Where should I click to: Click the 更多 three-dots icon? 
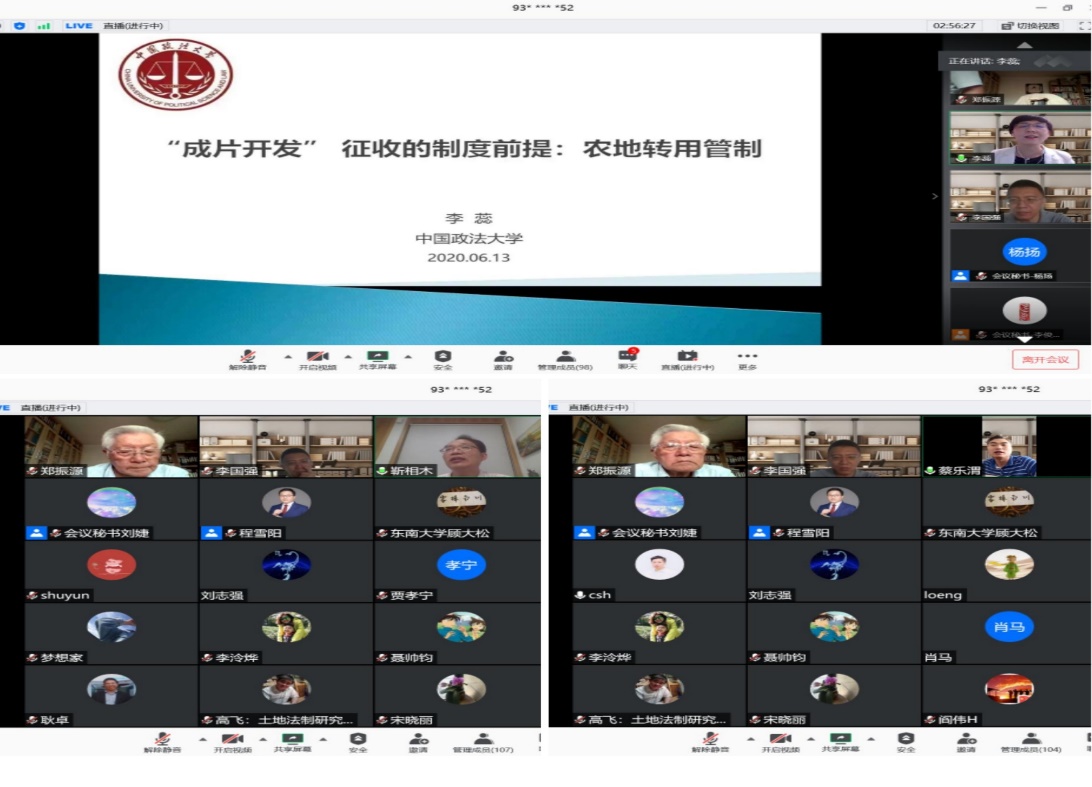tap(747, 358)
